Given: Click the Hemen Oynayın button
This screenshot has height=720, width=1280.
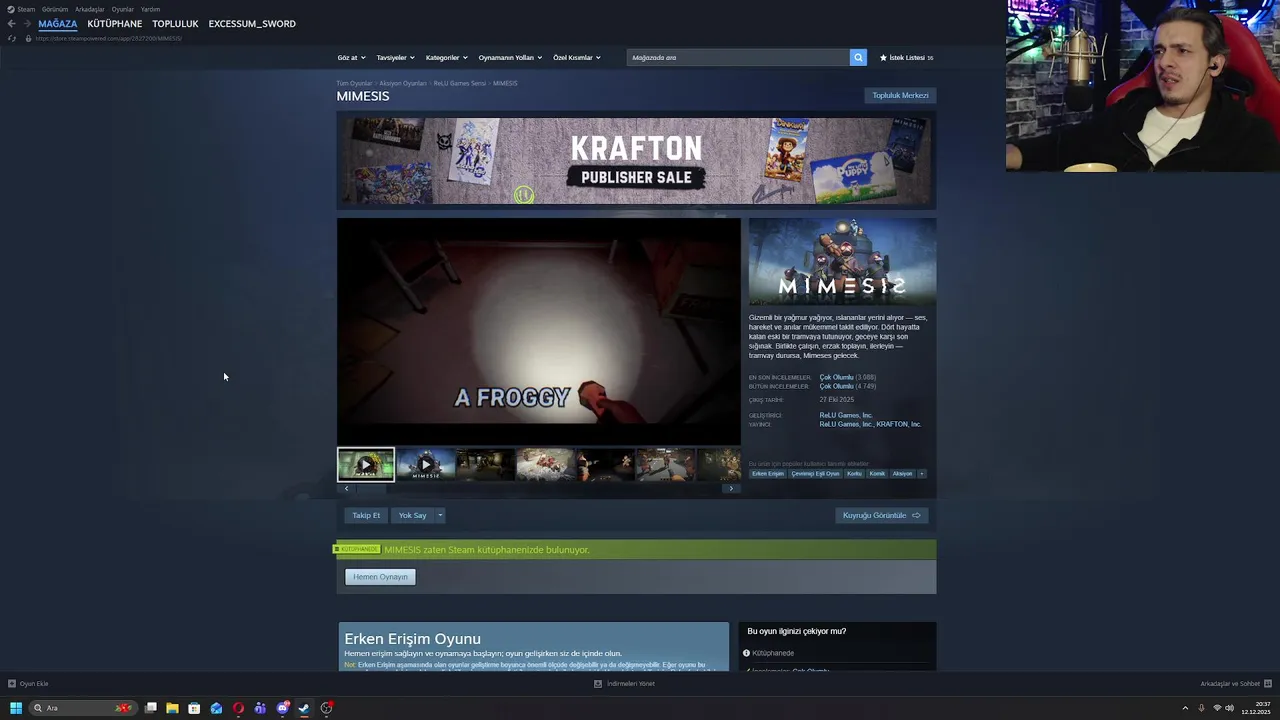Looking at the screenshot, I should 380,577.
